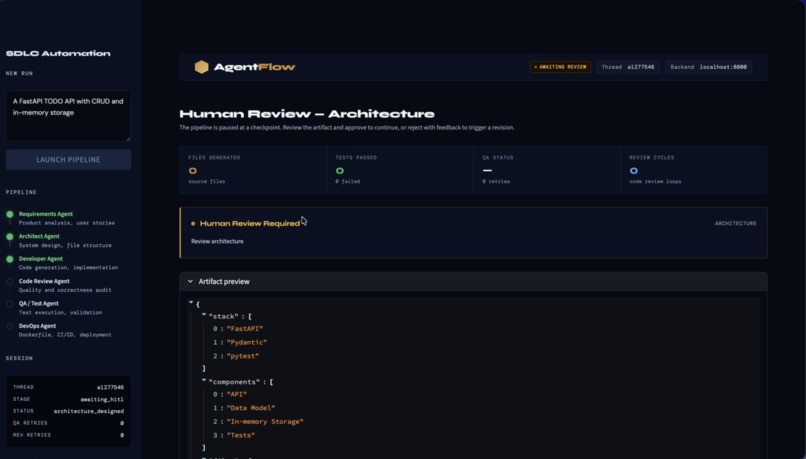This screenshot has height=459, width=806.
Task: Click the "In-memory Storage" component value
Action: [265, 422]
